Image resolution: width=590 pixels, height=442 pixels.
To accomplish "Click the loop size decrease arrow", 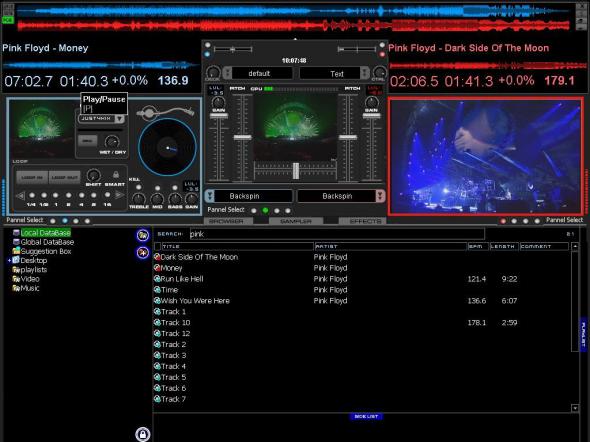I will tap(20, 195).
